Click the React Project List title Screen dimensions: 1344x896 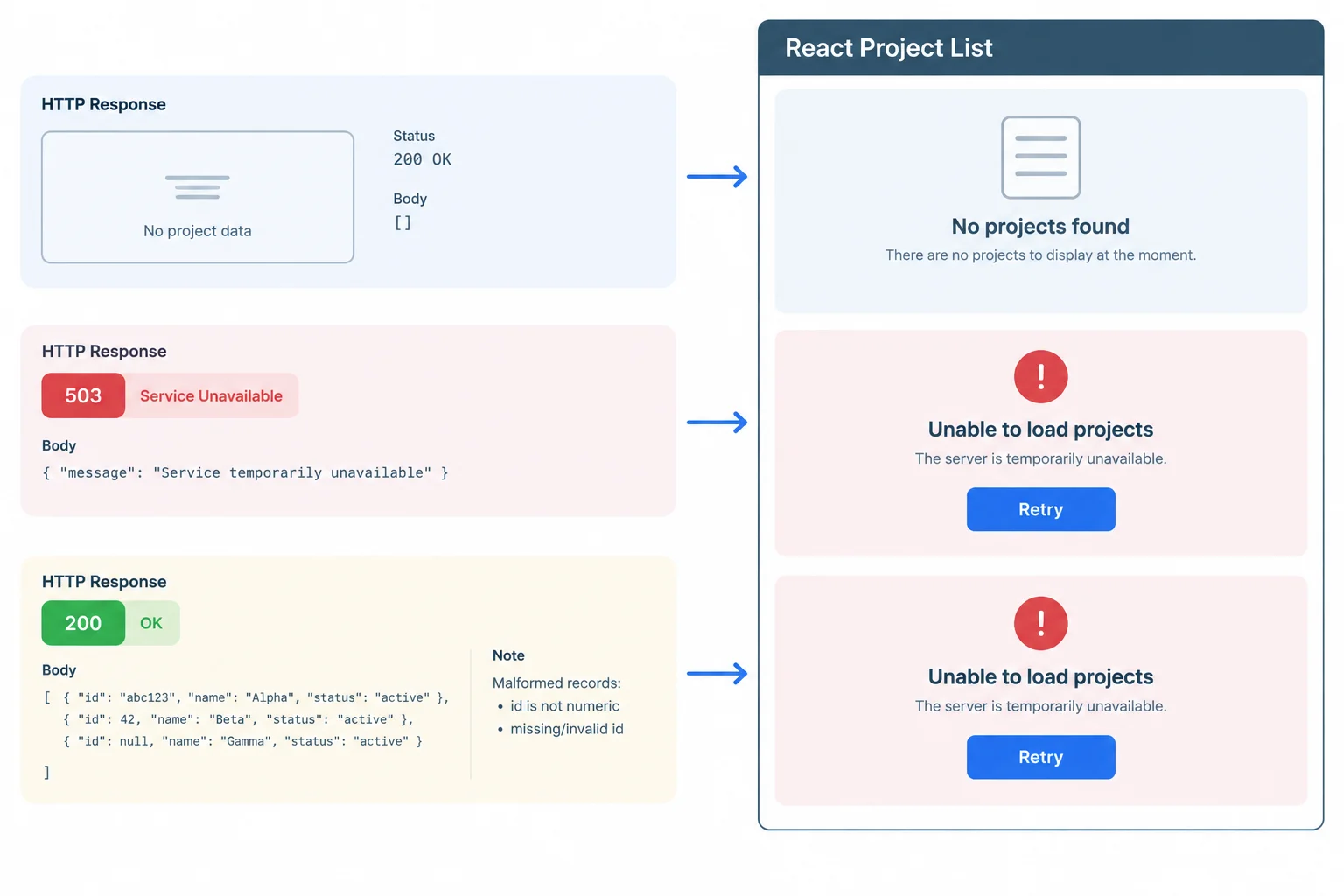888,48
